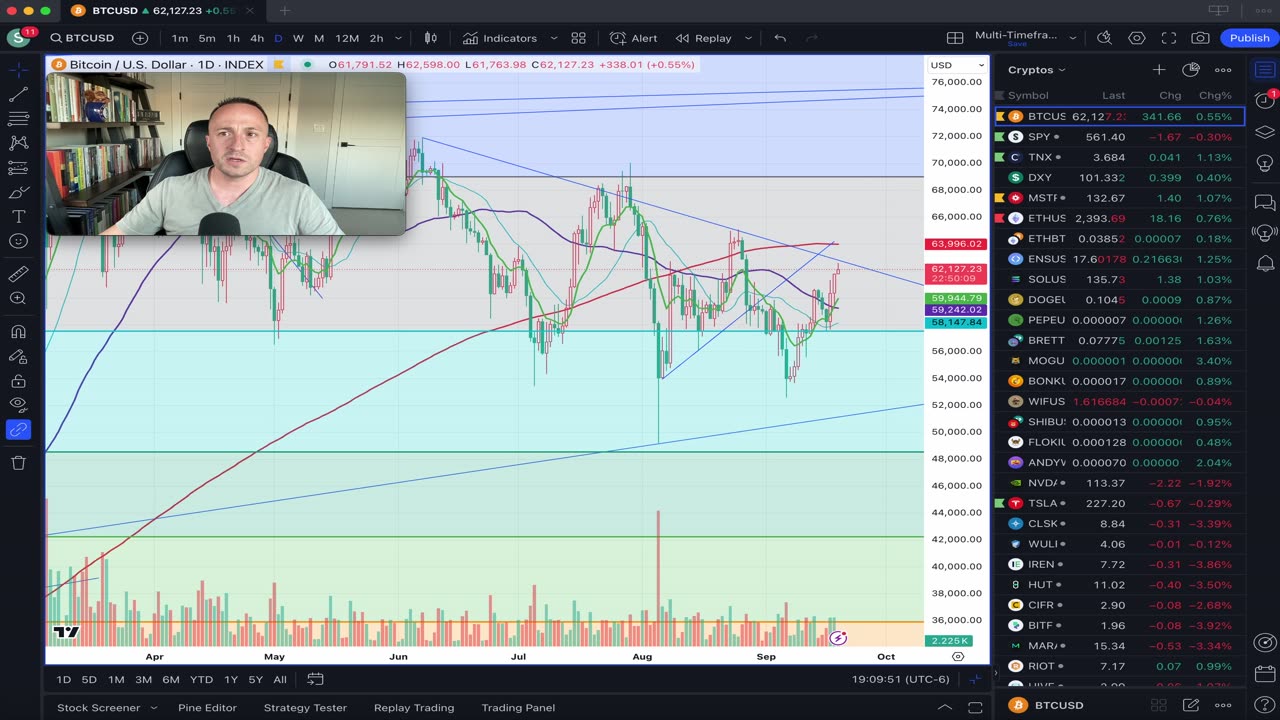The height and width of the screenshot is (720, 1280).
Task: Collapse bottom panel chevron
Action: pyautogui.click(x=944, y=707)
